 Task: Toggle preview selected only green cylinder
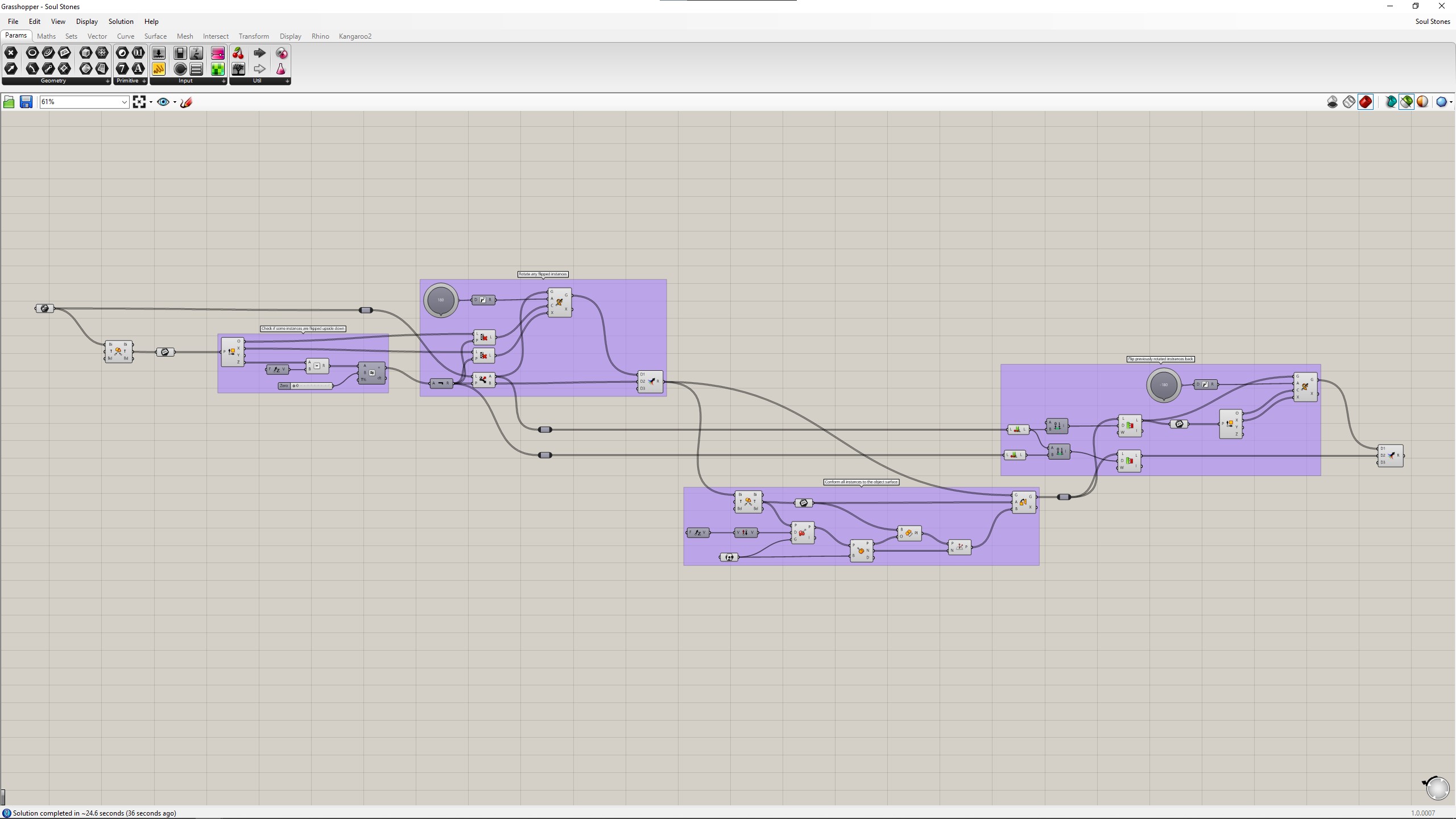[x=1406, y=102]
